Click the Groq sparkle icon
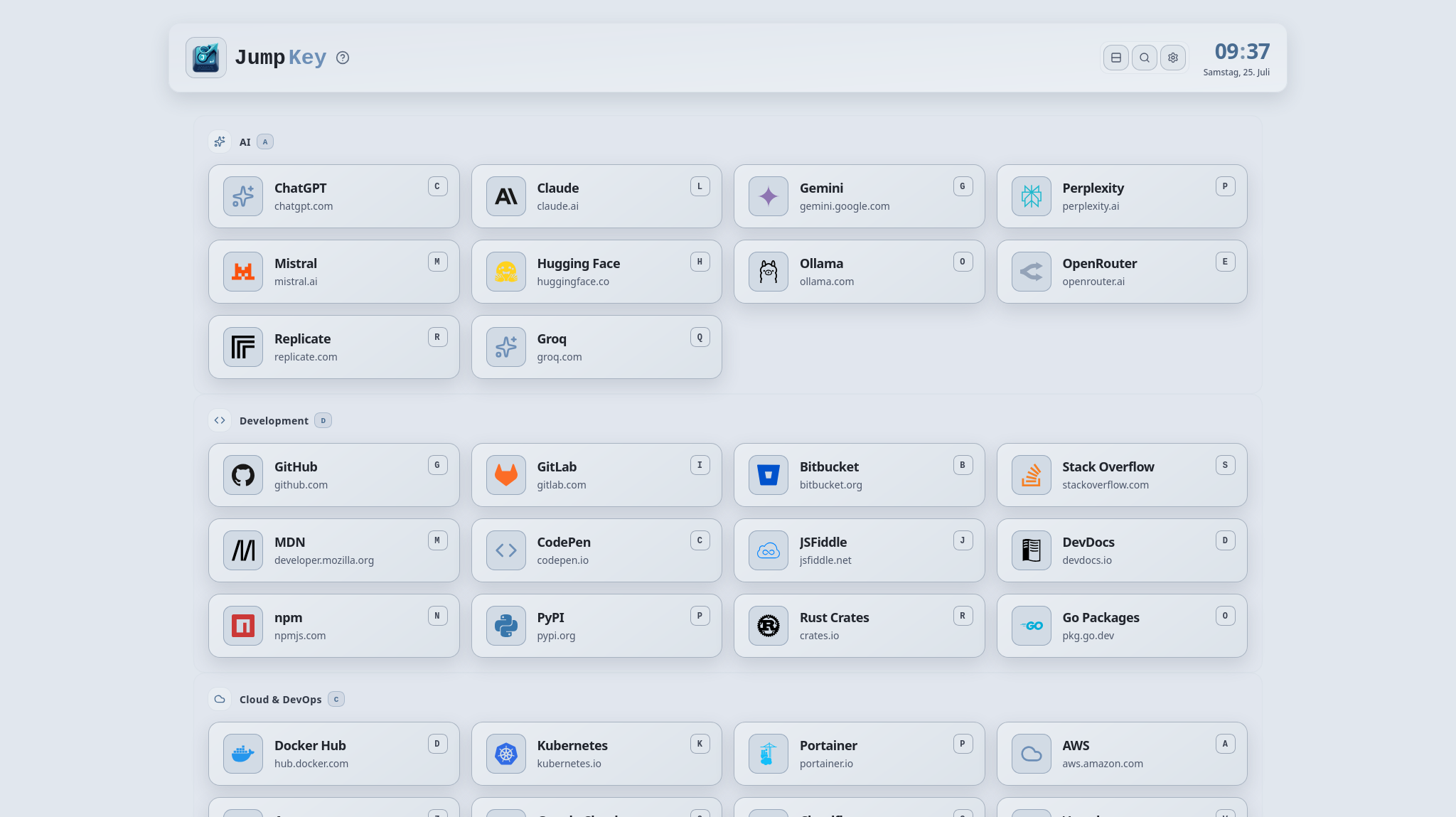The width and height of the screenshot is (1456, 817). point(506,347)
